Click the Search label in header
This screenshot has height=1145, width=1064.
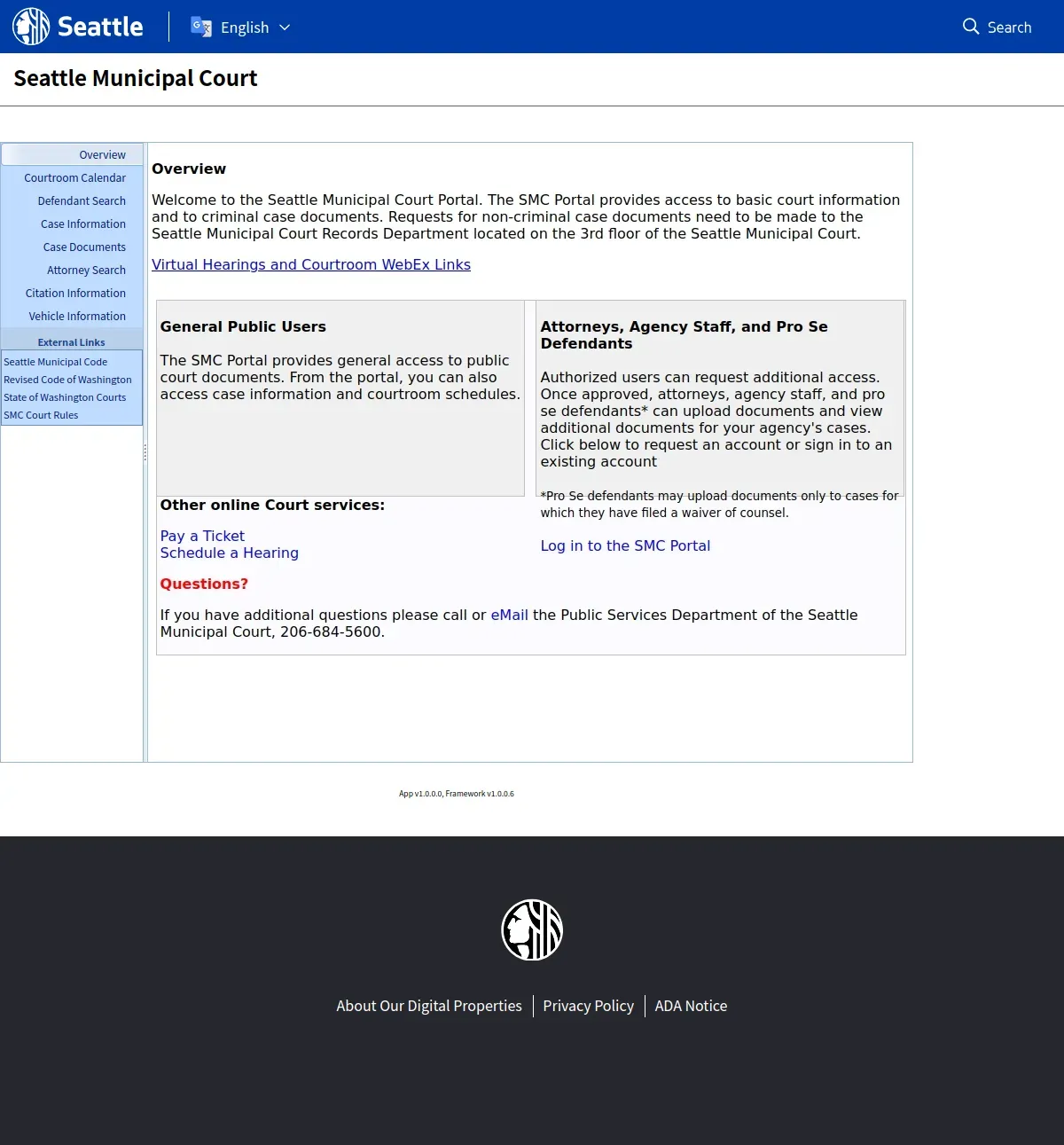(1009, 27)
